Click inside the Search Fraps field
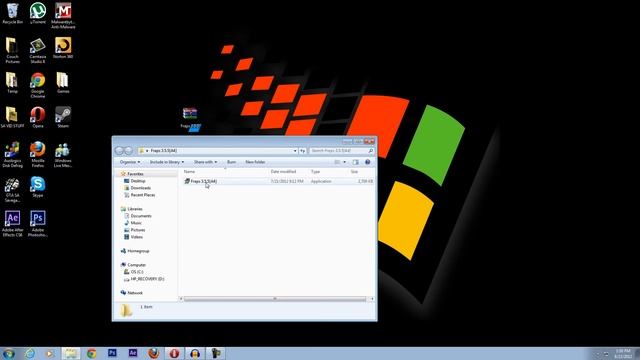This screenshot has width=640, height=360. [x=342, y=151]
